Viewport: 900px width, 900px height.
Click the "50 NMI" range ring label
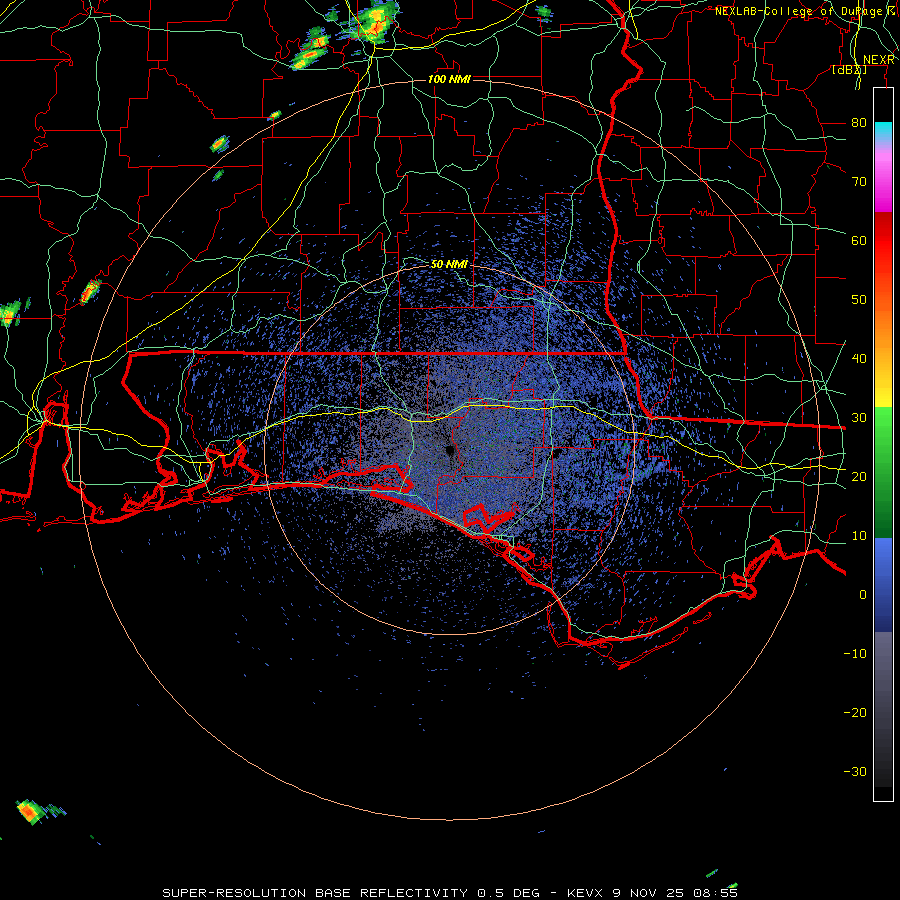[x=449, y=265]
